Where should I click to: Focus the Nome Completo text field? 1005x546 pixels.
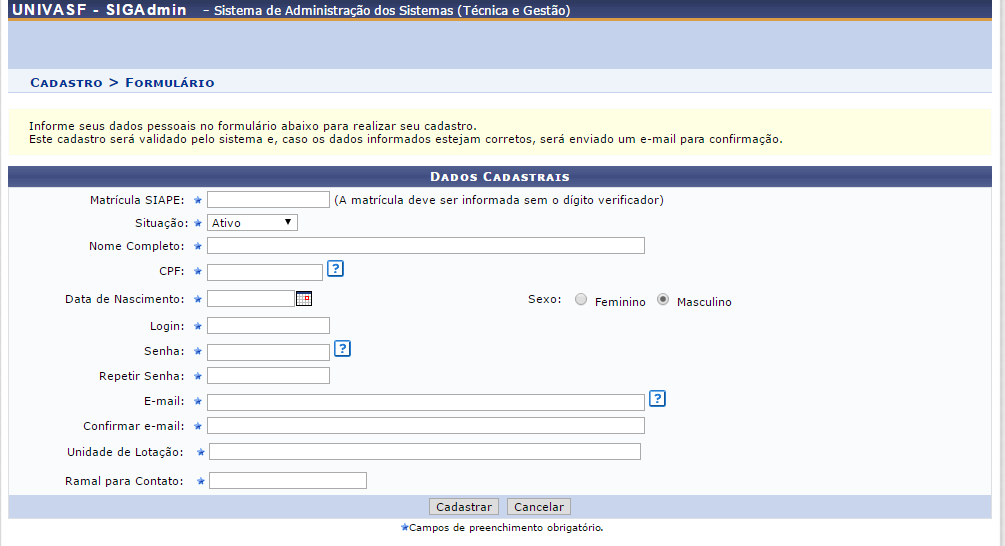pyautogui.click(x=425, y=246)
